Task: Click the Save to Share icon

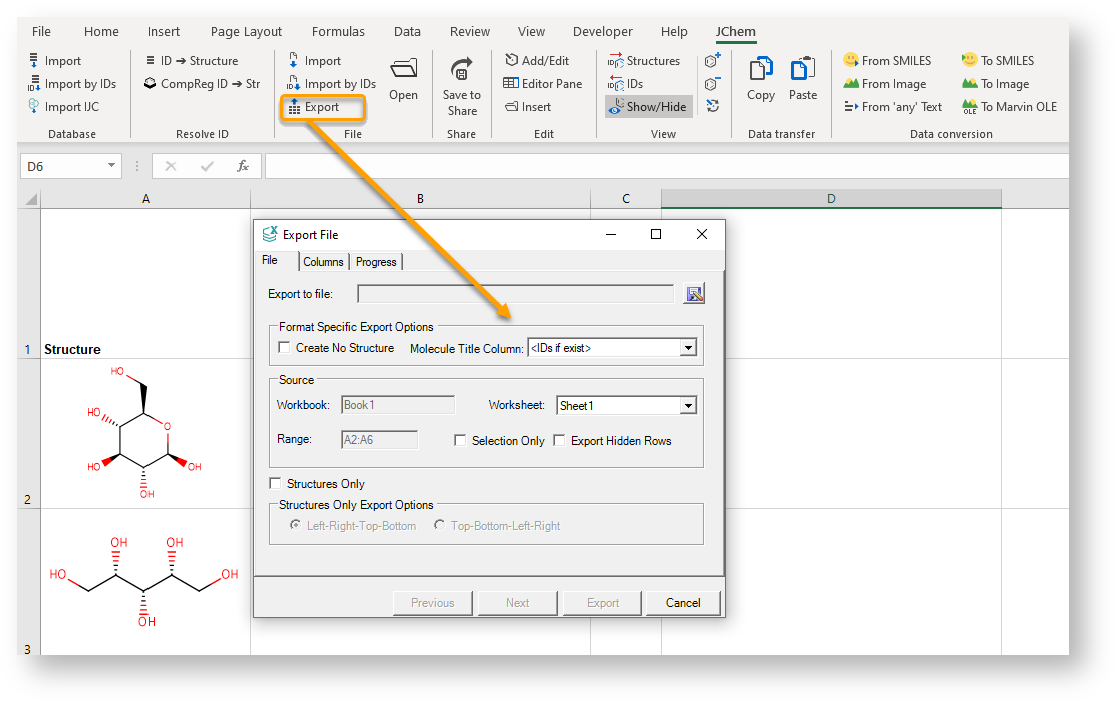Action: coord(461,71)
